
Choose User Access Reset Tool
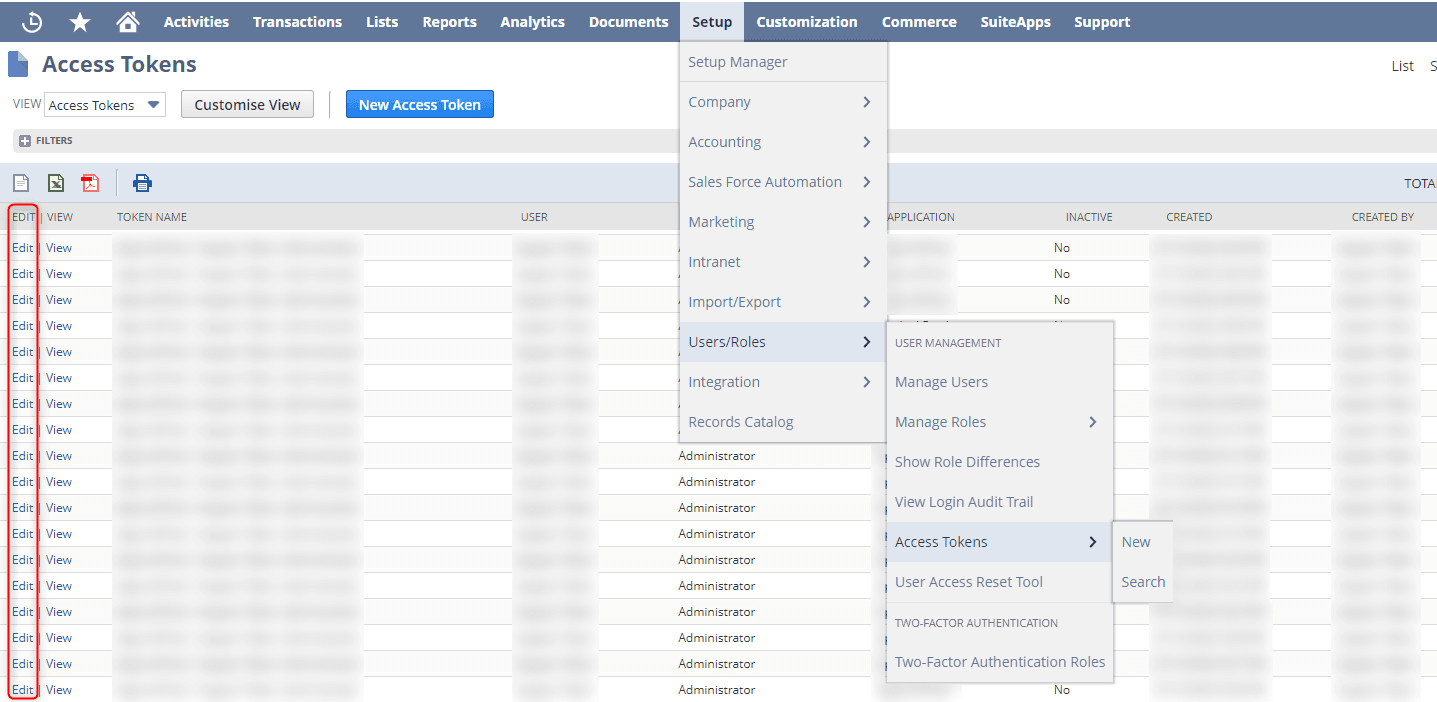point(1000,582)
